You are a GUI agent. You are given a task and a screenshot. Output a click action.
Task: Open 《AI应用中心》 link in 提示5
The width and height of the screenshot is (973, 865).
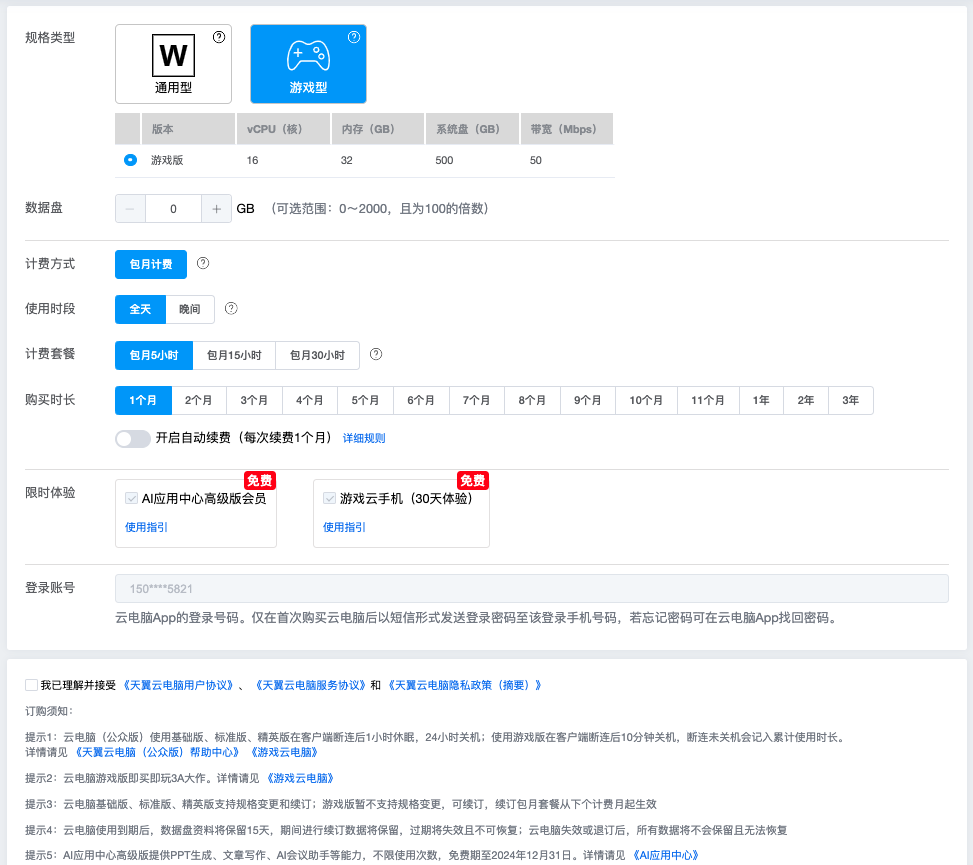tap(666, 855)
